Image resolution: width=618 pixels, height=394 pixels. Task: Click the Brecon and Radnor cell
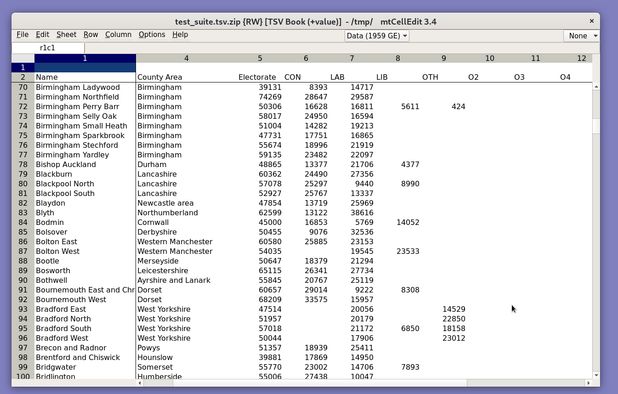[85, 348]
